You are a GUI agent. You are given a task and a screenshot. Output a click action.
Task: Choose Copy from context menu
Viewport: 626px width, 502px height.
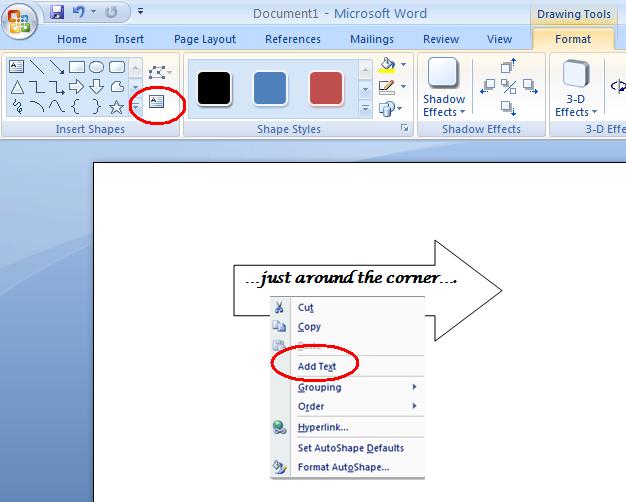(348, 326)
